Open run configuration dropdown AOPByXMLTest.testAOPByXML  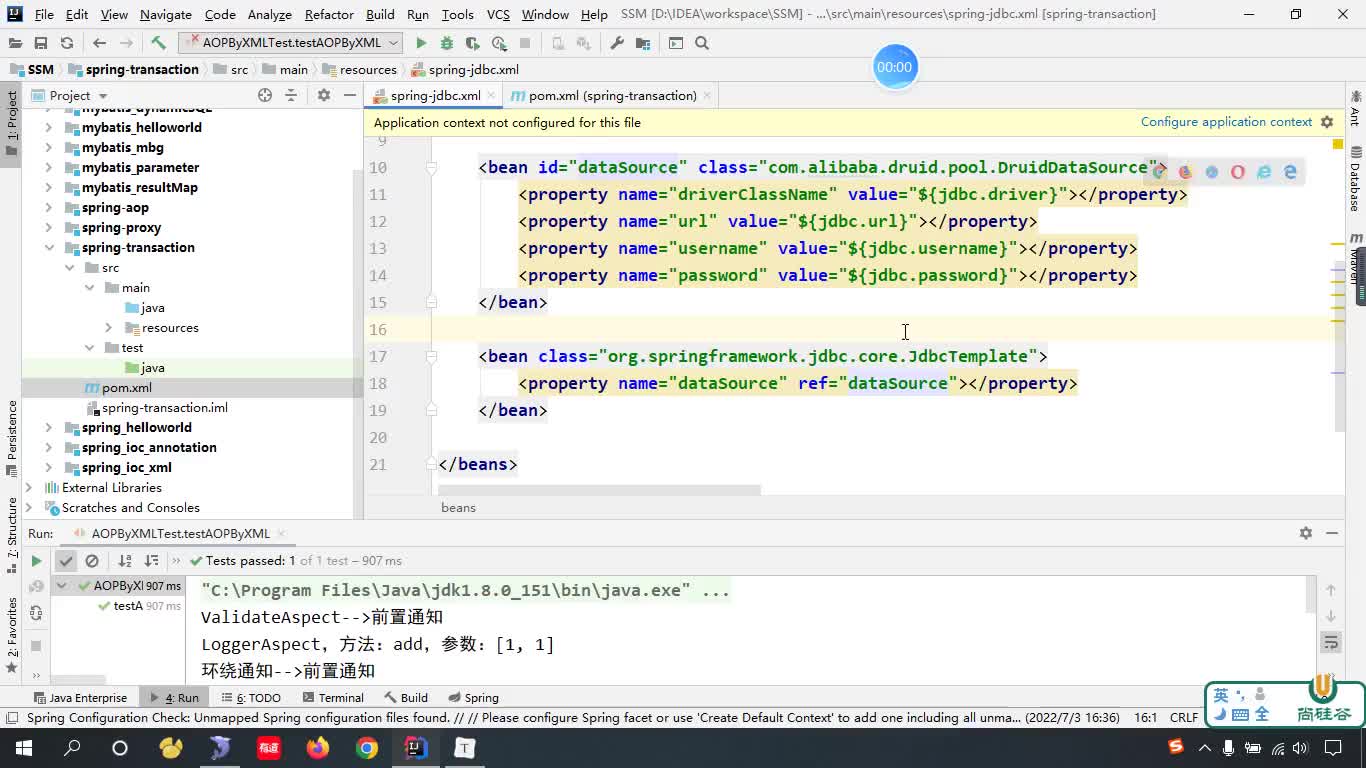point(291,43)
